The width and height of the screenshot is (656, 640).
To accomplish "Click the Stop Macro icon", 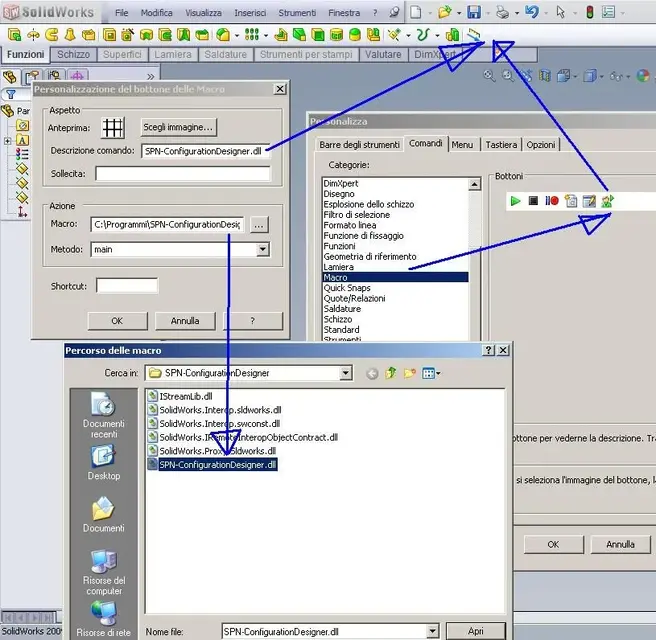I will point(533,201).
